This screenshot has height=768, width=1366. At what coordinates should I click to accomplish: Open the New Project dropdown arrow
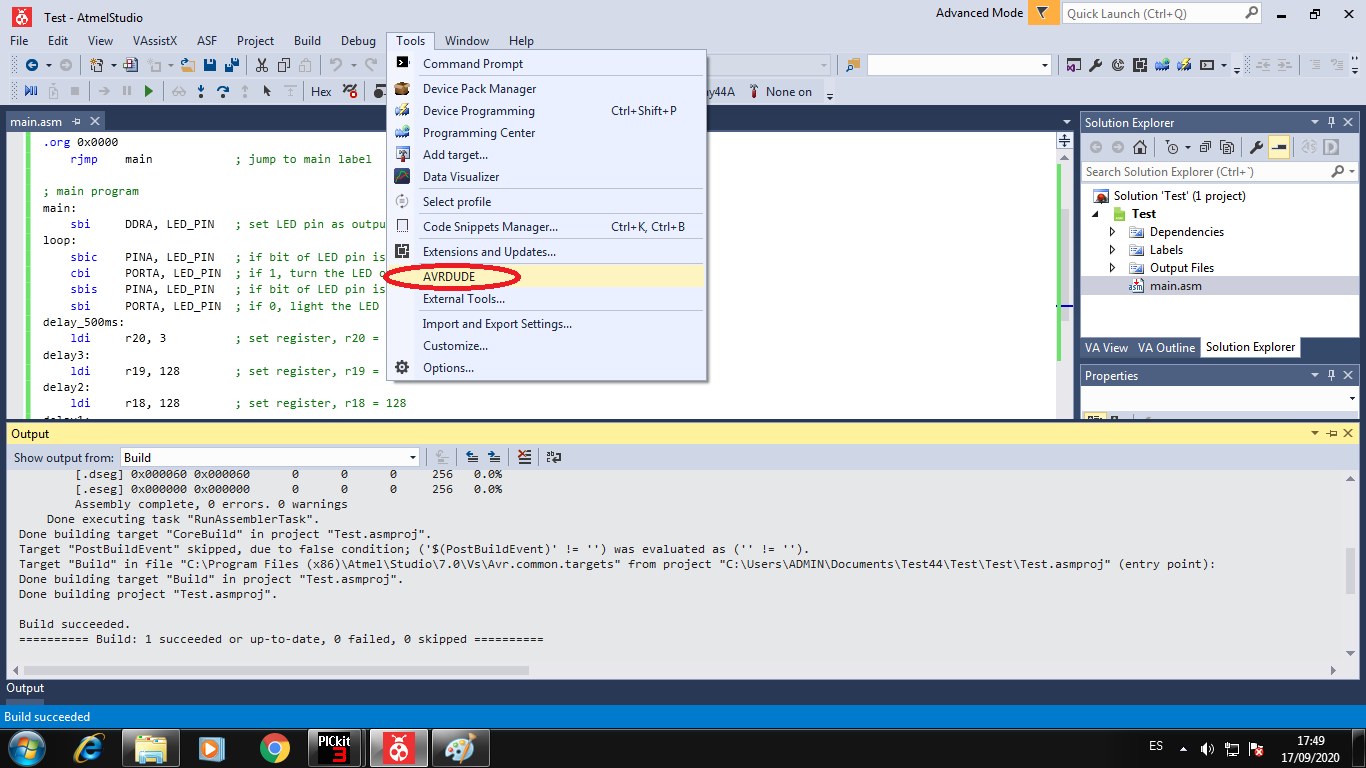point(113,65)
